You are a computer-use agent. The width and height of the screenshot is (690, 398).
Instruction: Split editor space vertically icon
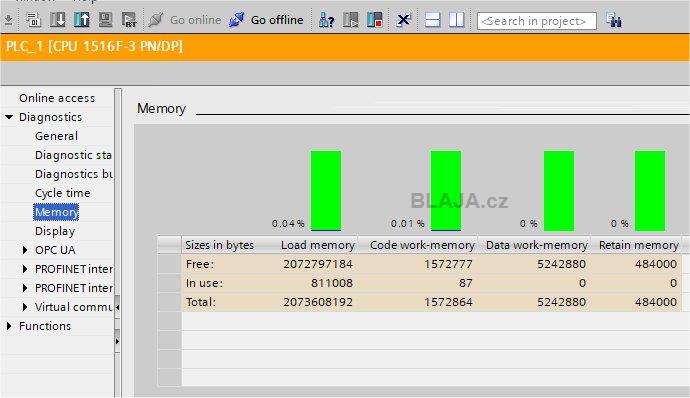click(457, 20)
